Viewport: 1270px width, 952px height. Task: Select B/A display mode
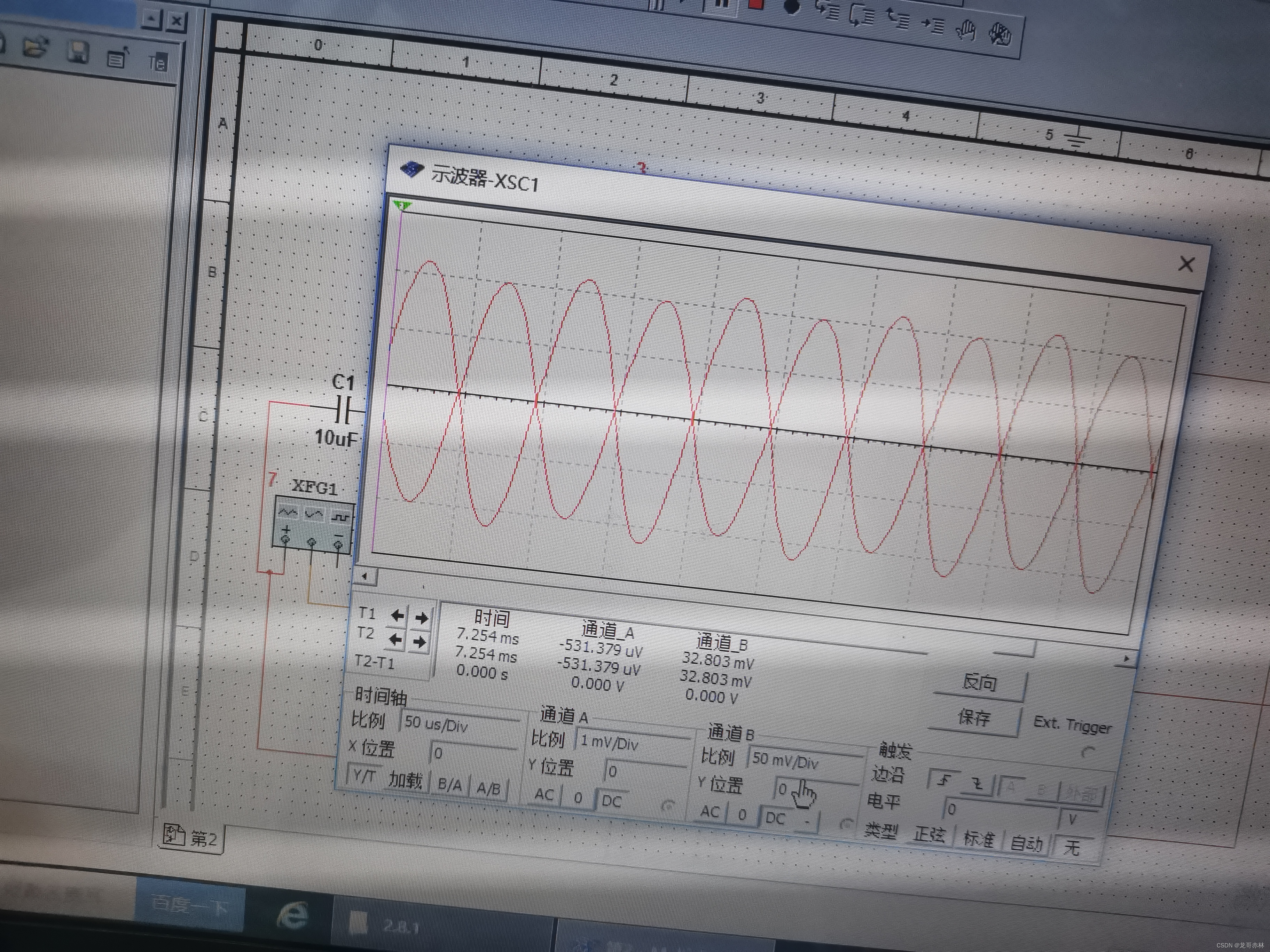coord(449,784)
